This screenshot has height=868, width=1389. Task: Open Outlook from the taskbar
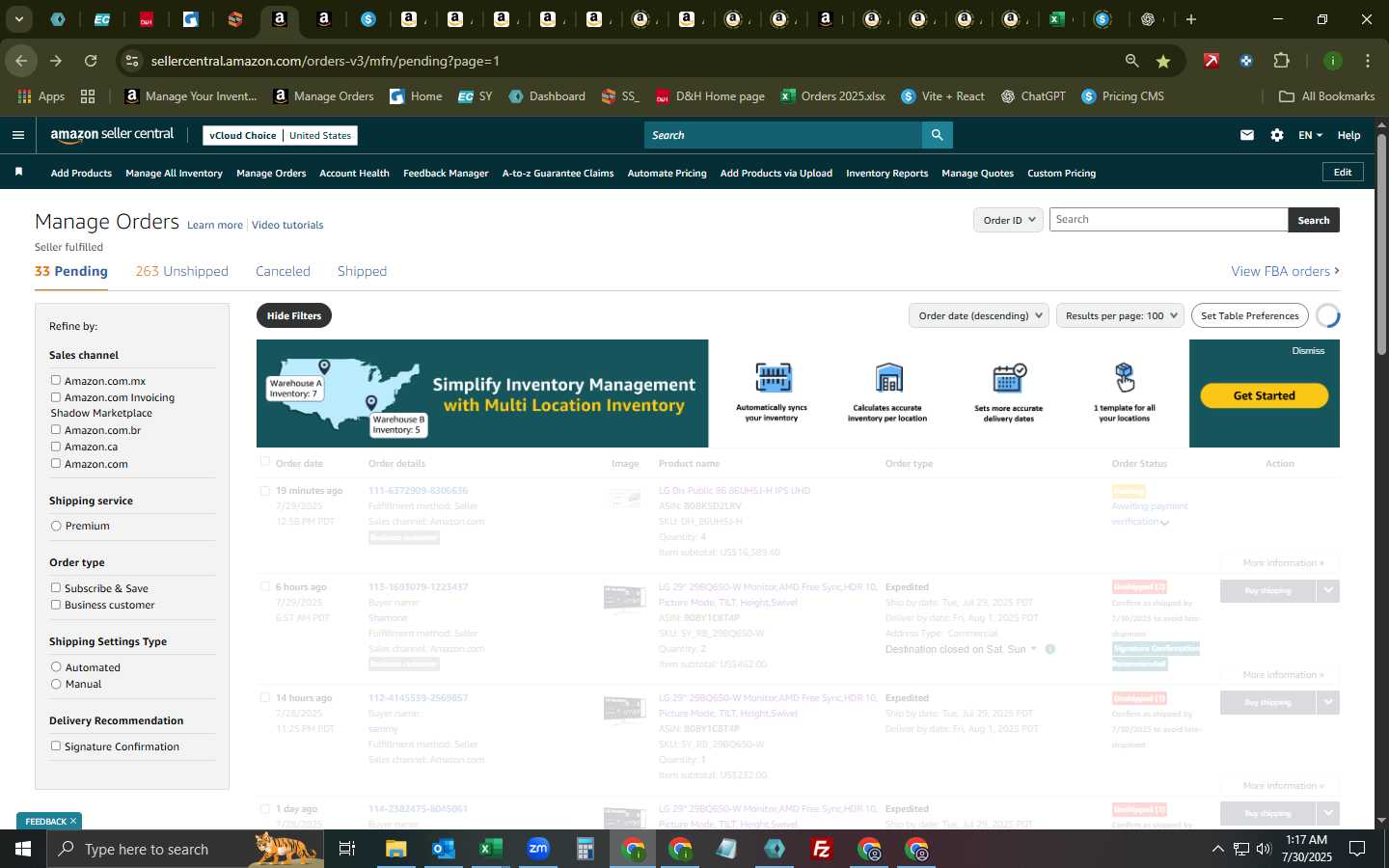tap(443, 849)
